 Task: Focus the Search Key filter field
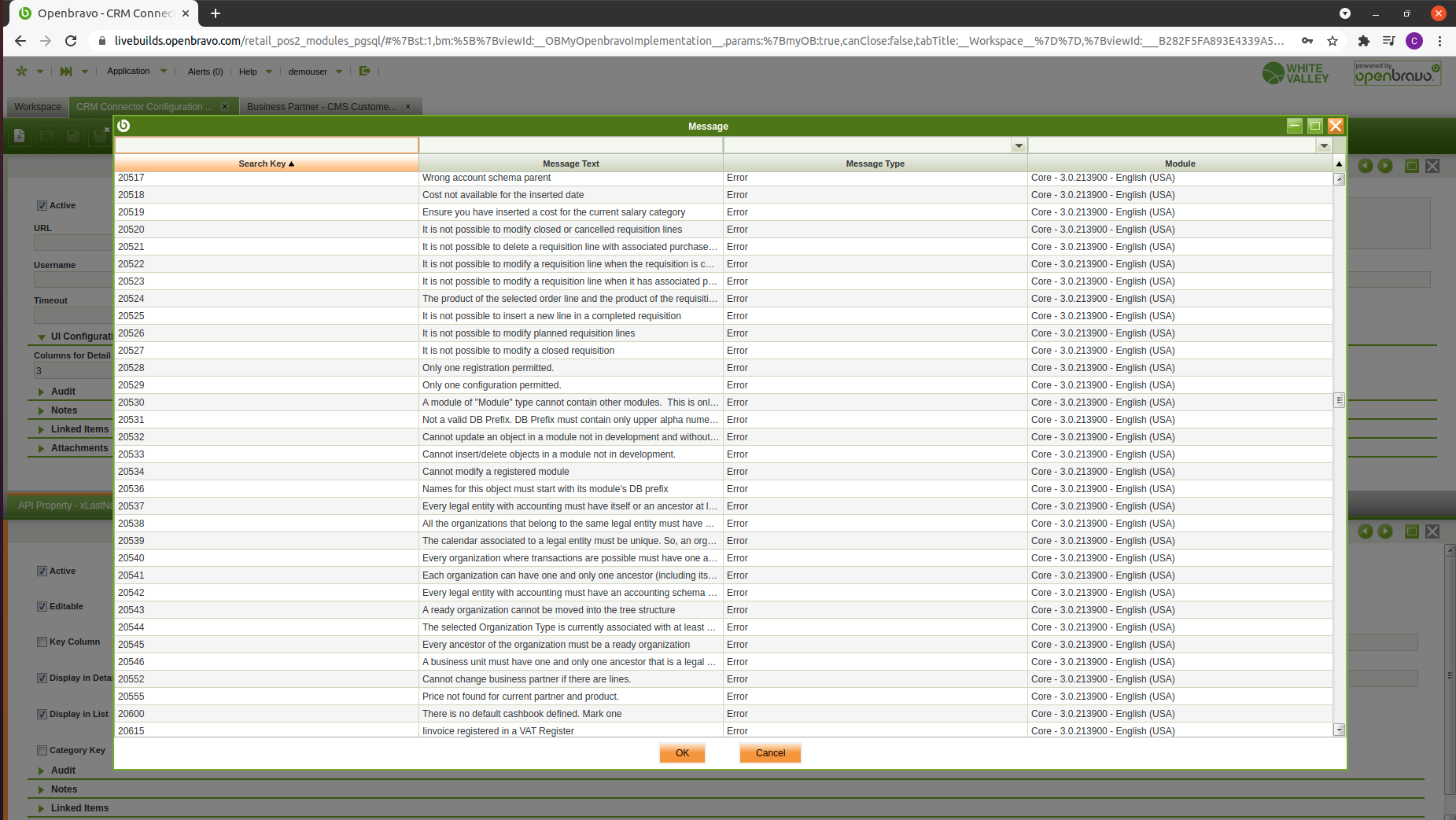point(267,145)
